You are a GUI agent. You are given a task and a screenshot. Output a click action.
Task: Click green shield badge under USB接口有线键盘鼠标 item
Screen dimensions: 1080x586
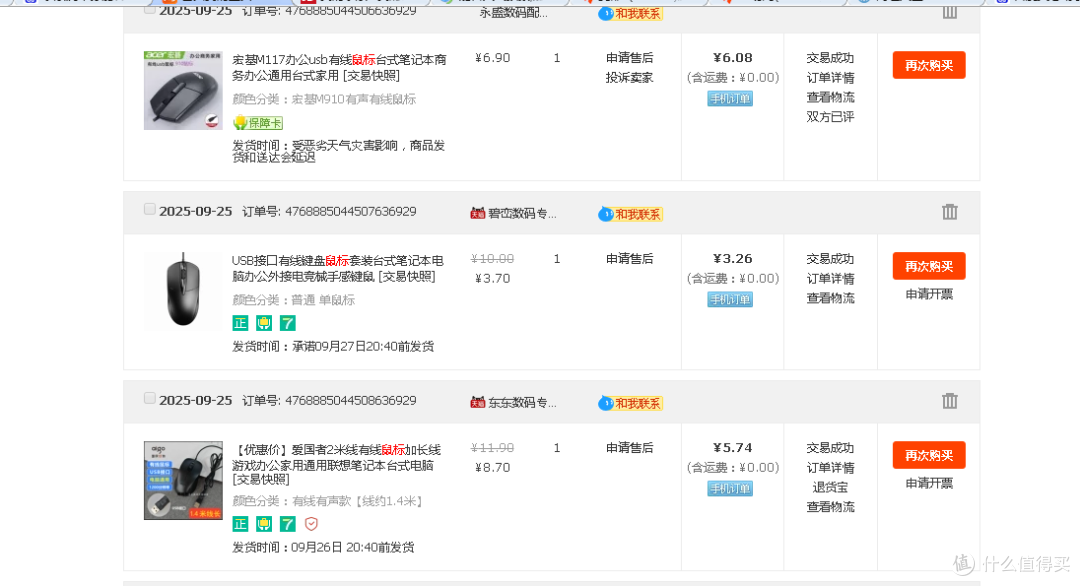[264, 323]
